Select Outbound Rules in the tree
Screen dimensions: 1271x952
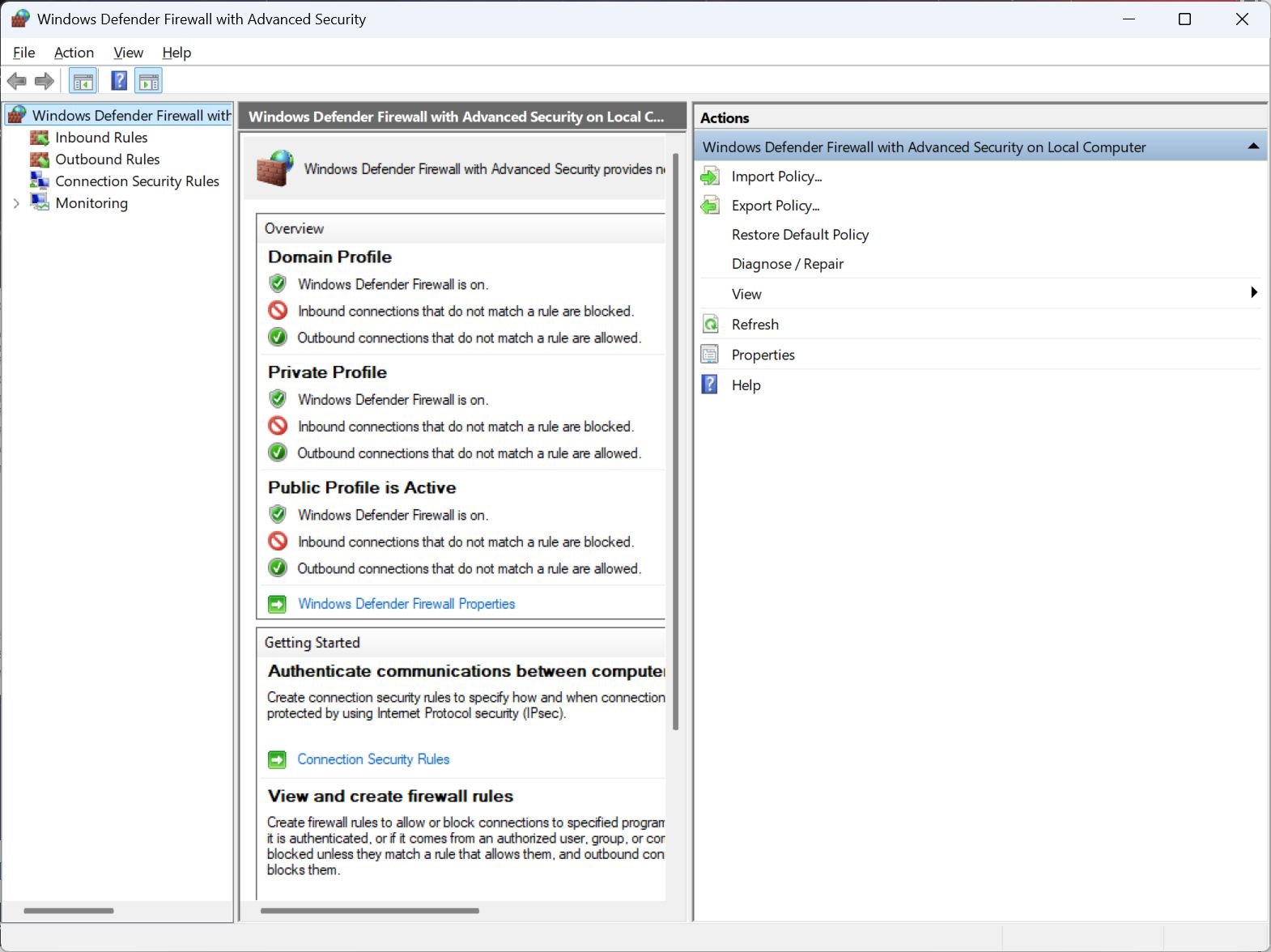[107, 159]
